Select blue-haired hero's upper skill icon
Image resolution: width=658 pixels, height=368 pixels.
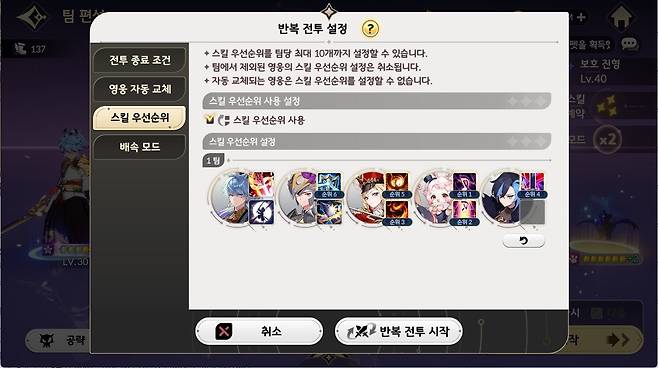(261, 184)
